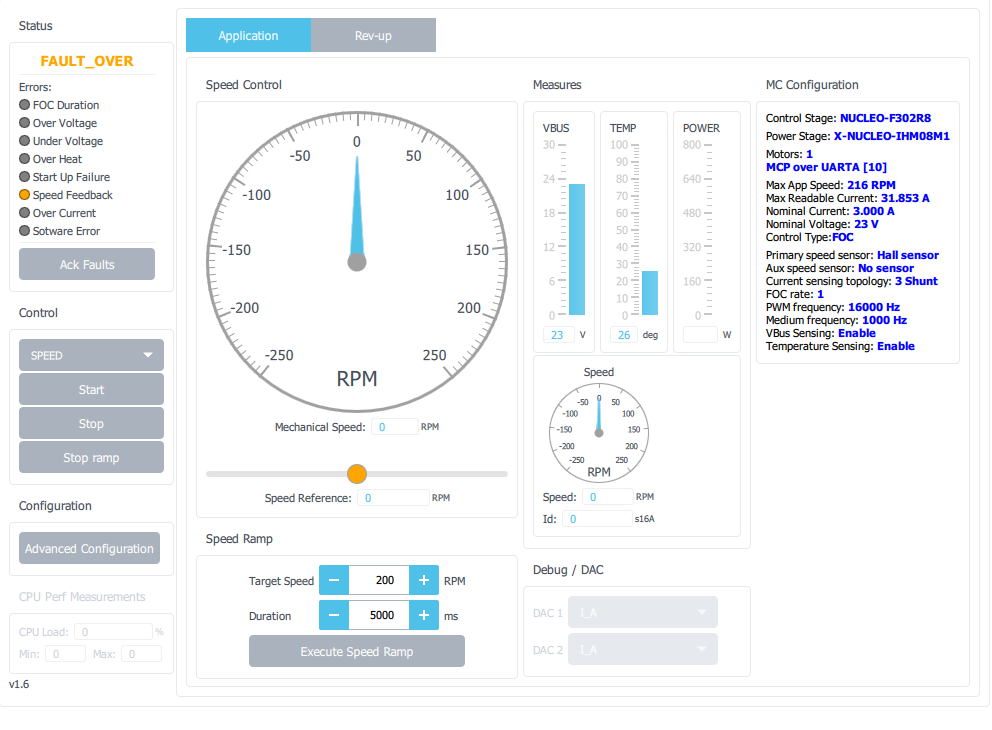Click Execute Speed Ramp button
The height and width of the screenshot is (730, 992).
[x=357, y=651]
